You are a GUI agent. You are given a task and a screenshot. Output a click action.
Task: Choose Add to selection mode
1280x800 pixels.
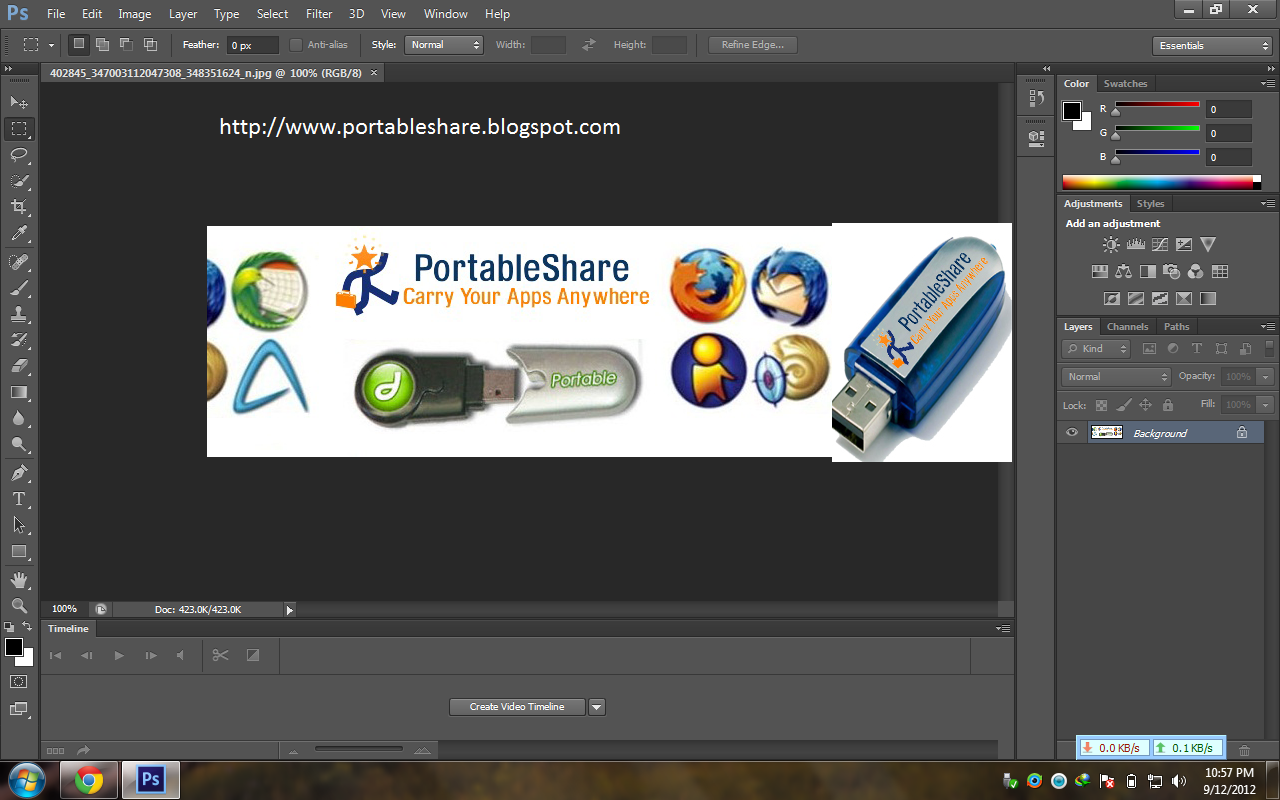coord(103,45)
